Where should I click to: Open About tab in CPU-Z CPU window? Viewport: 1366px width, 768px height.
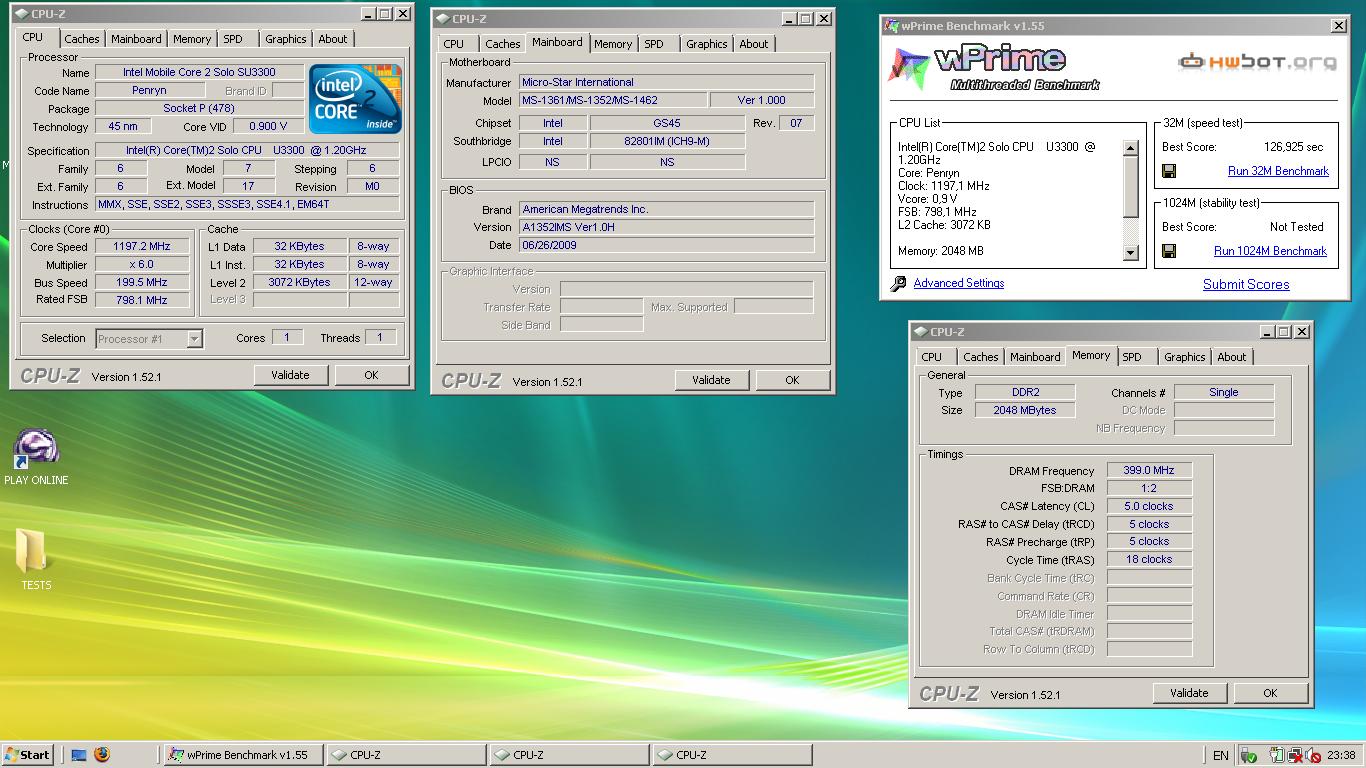coord(332,39)
